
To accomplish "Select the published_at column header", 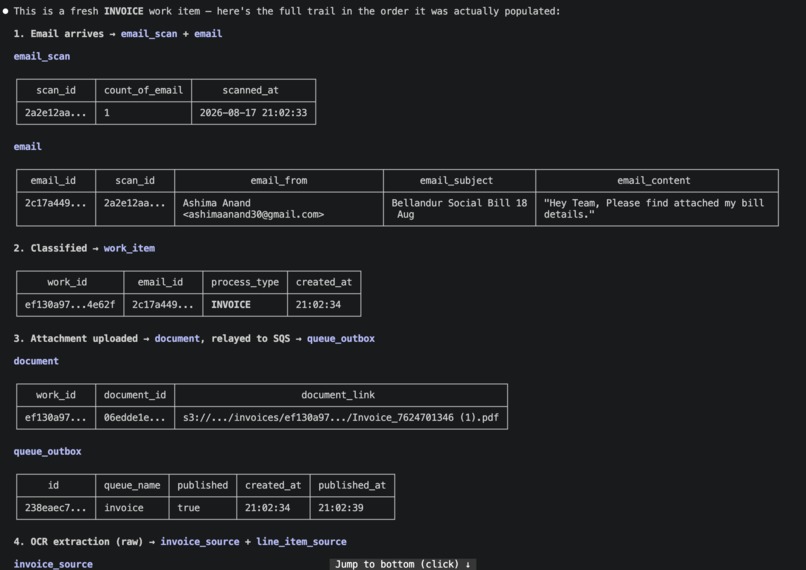I will click(x=352, y=486).
